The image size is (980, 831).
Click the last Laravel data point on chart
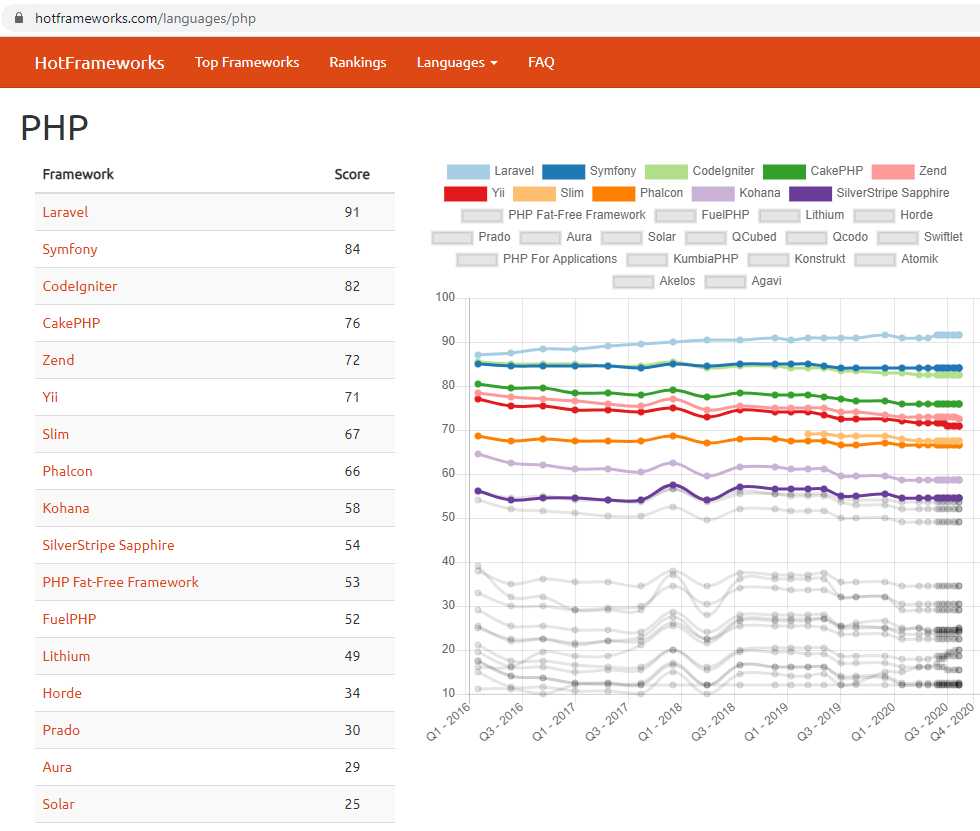(958, 335)
